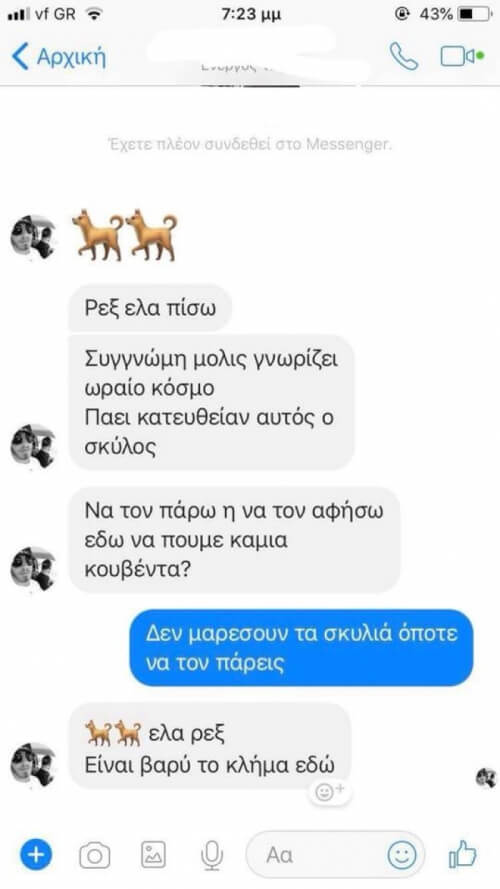
Task: Open the camera from the bottom toolbar
Action: 95,854
